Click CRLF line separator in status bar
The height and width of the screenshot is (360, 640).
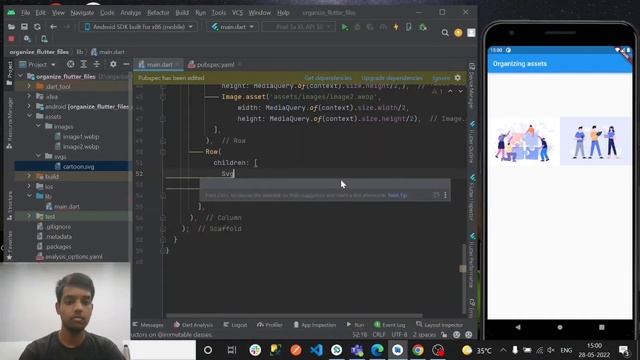pos(378,335)
